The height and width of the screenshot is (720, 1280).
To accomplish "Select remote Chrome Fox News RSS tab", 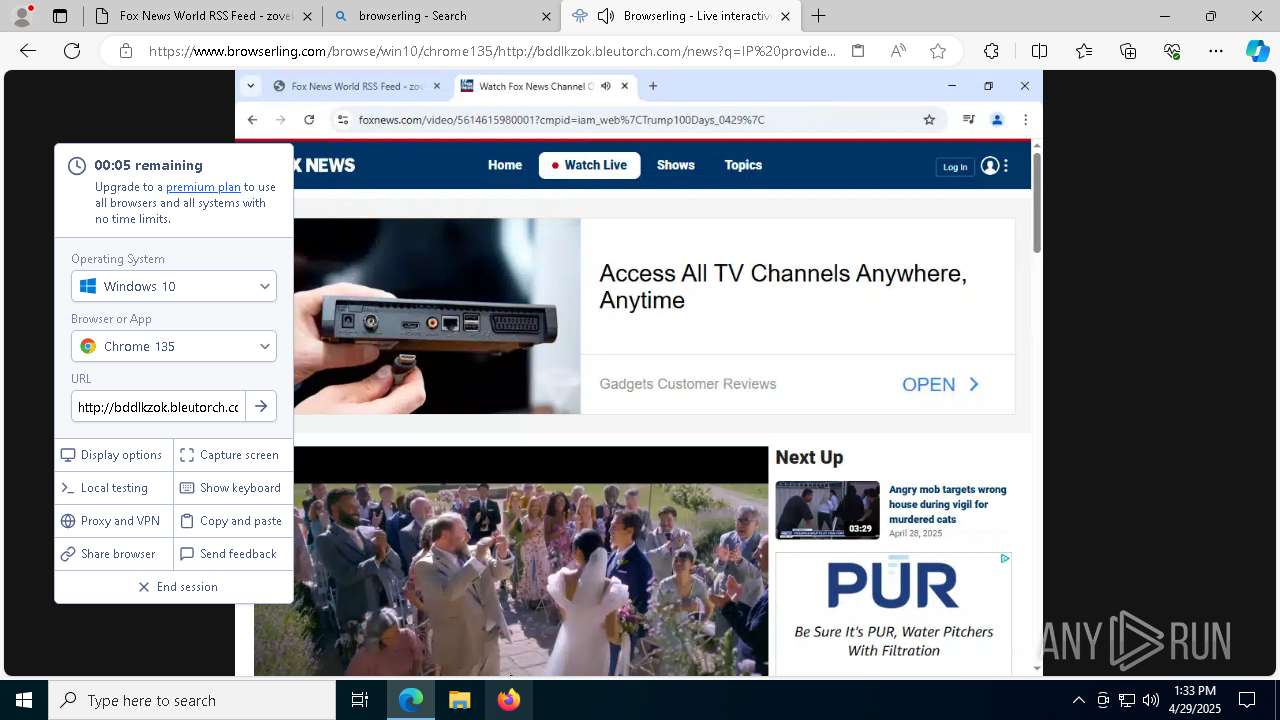I will [356, 86].
